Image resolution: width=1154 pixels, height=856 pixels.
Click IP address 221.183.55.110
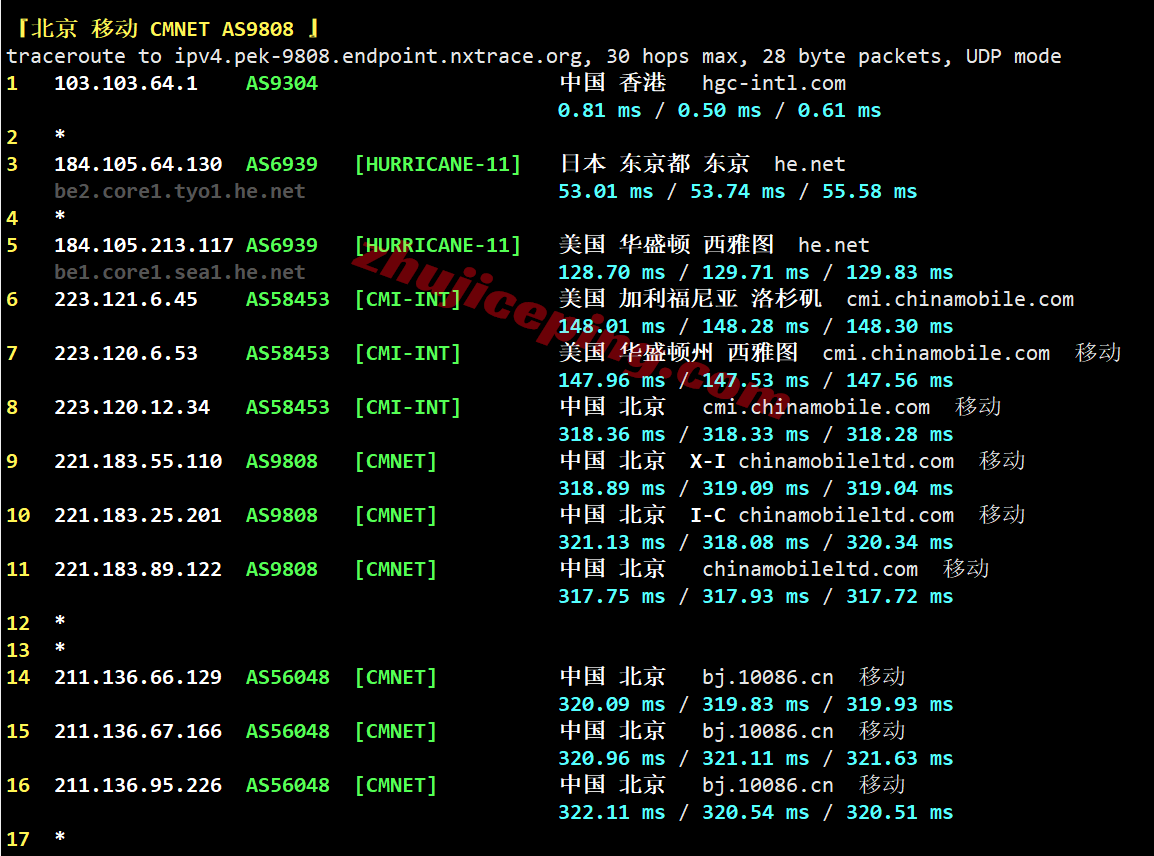(x=138, y=461)
